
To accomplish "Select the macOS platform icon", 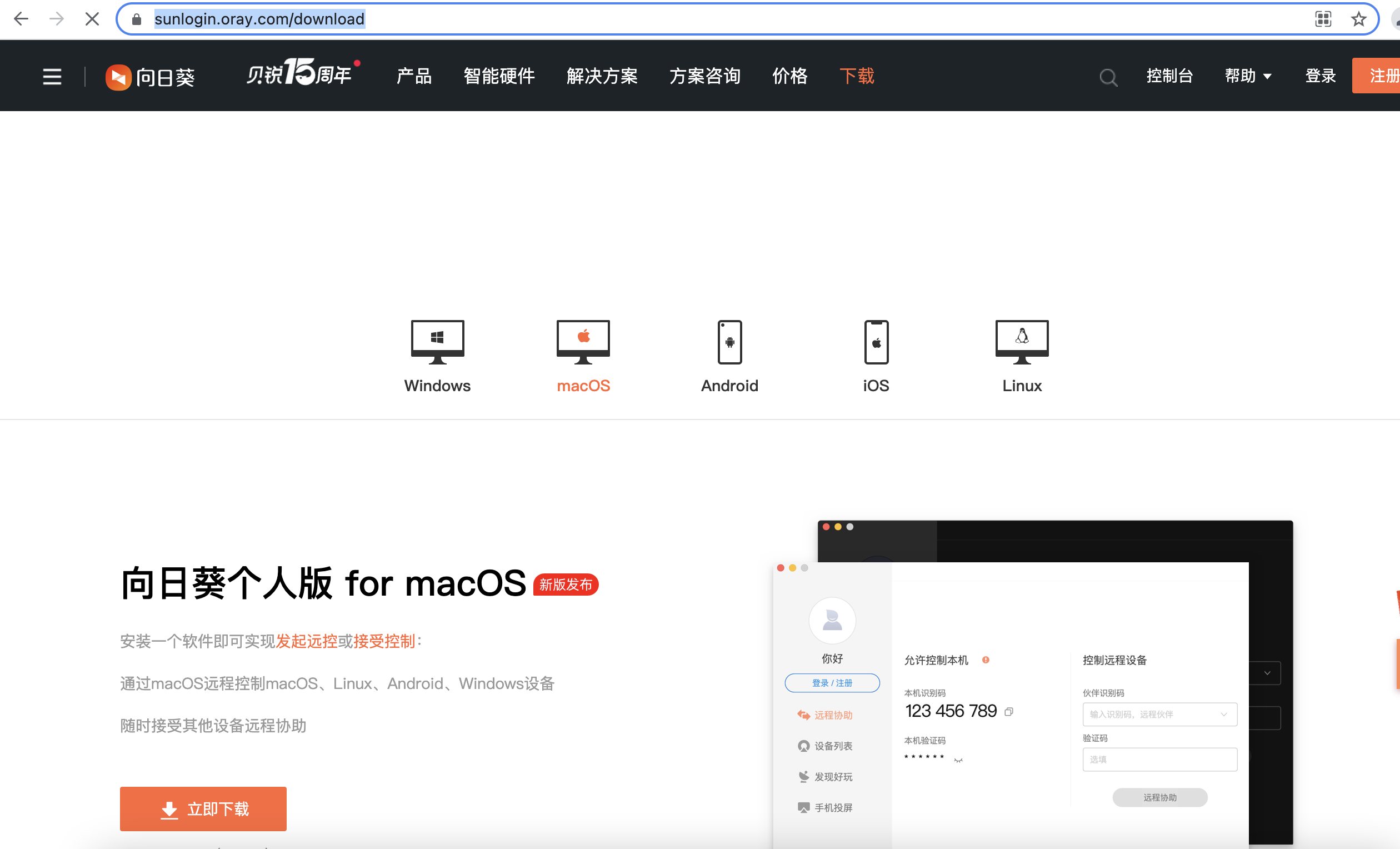I will (583, 342).
